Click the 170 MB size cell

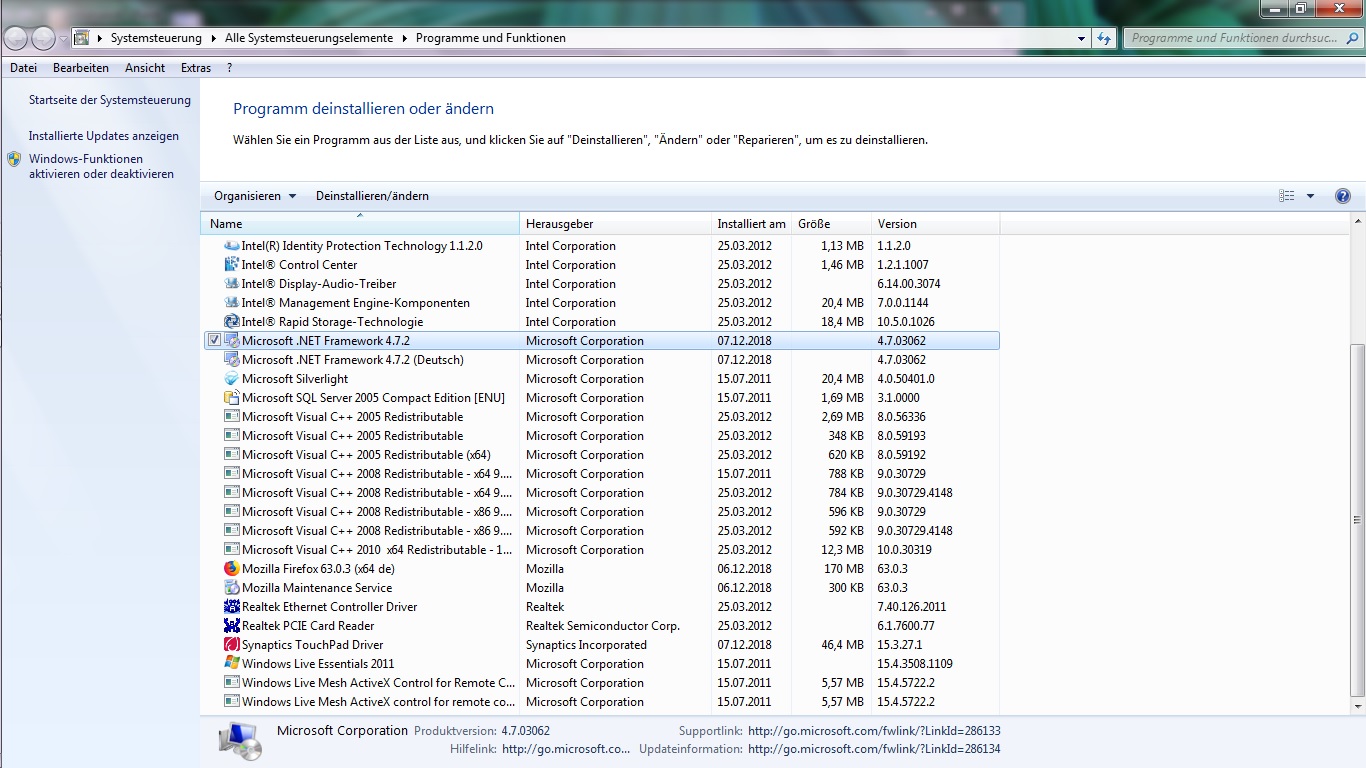(844, 569)
